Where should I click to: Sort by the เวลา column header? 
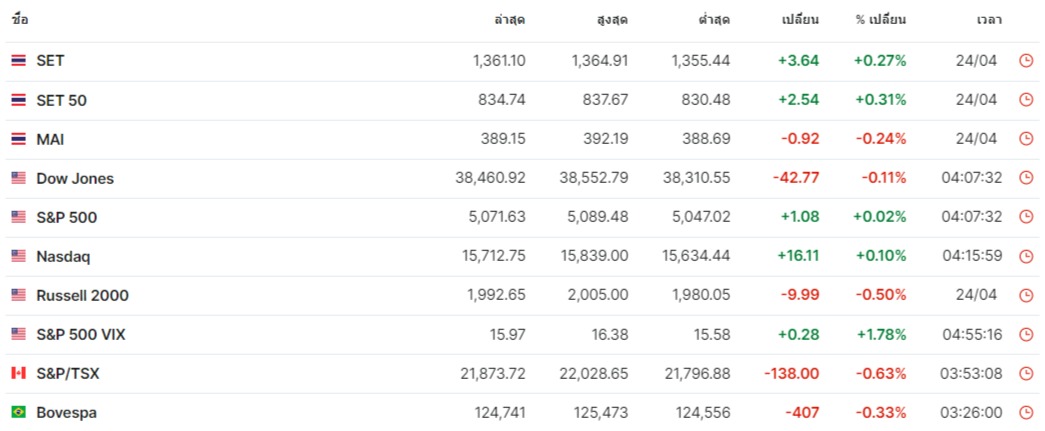[989, 20]
